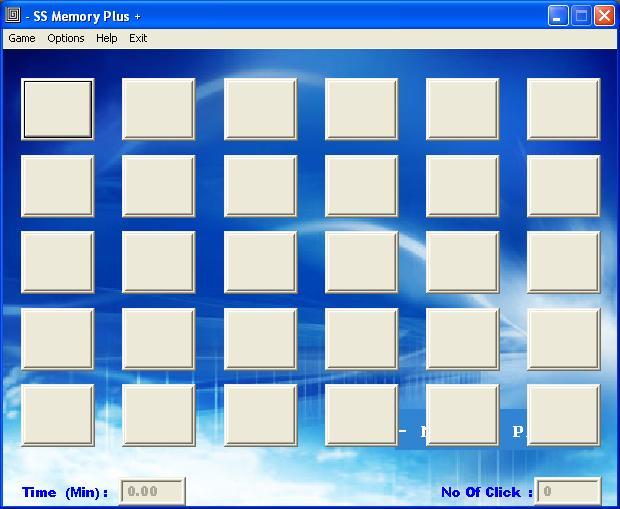Image resolution: width=620 pixels, height=509 pixels.
Task: Select the card in row two, column two
Action: point(159,186)
